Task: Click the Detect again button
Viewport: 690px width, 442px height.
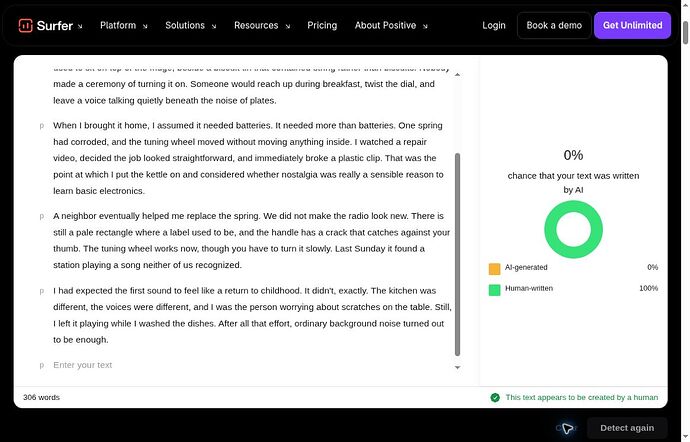Action: tap(627, 428)
